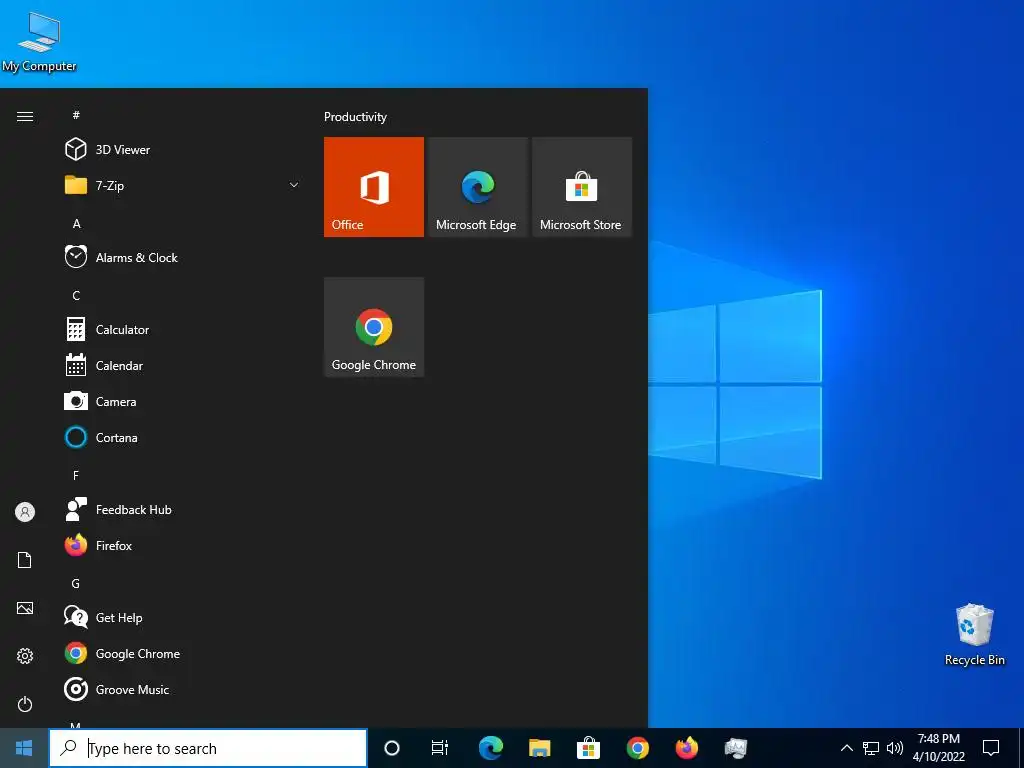Launch Firefox from the app list
Viewport: 1024px width, 768px height.
[183, 545]
